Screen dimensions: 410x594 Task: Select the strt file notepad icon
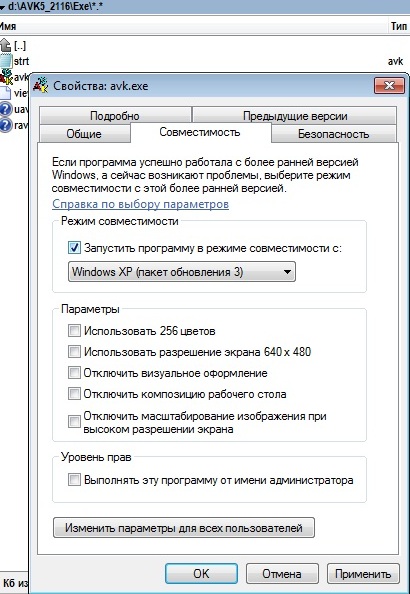(x=5, y=61)
